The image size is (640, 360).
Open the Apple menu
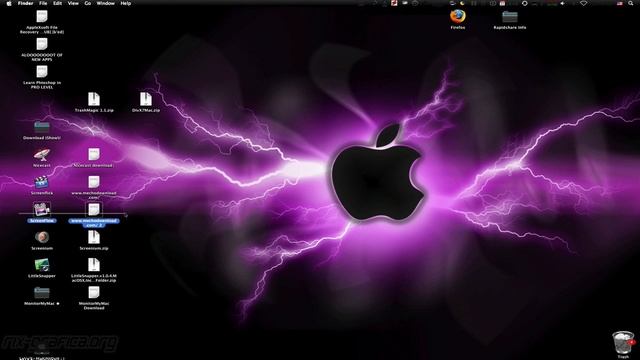(9, 3)
